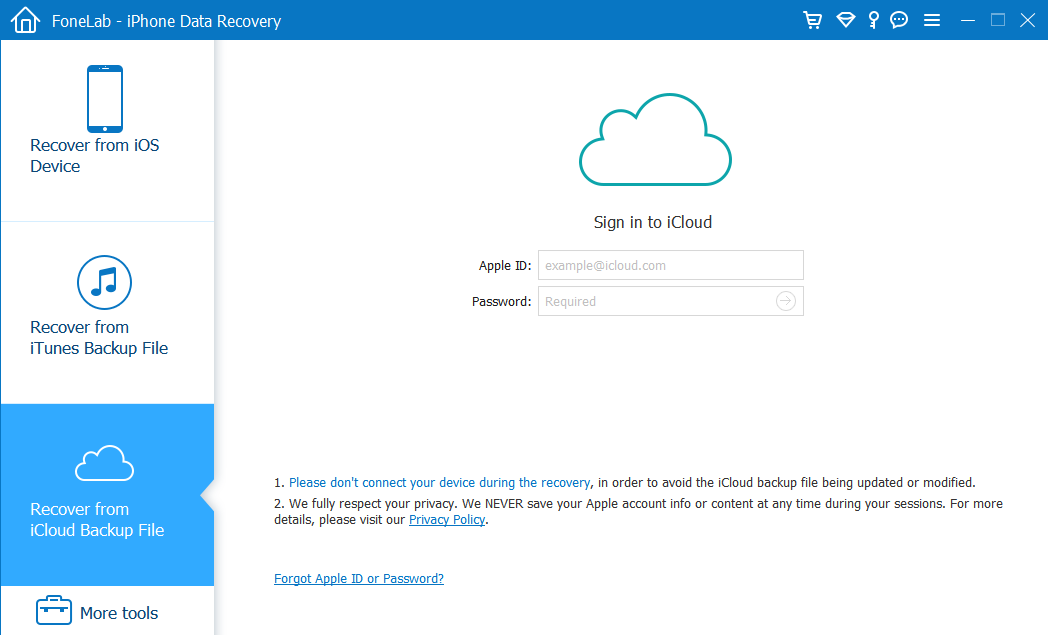
Task: Click Forgot Apple ID or Password link
Action: (x=359, y=579)
